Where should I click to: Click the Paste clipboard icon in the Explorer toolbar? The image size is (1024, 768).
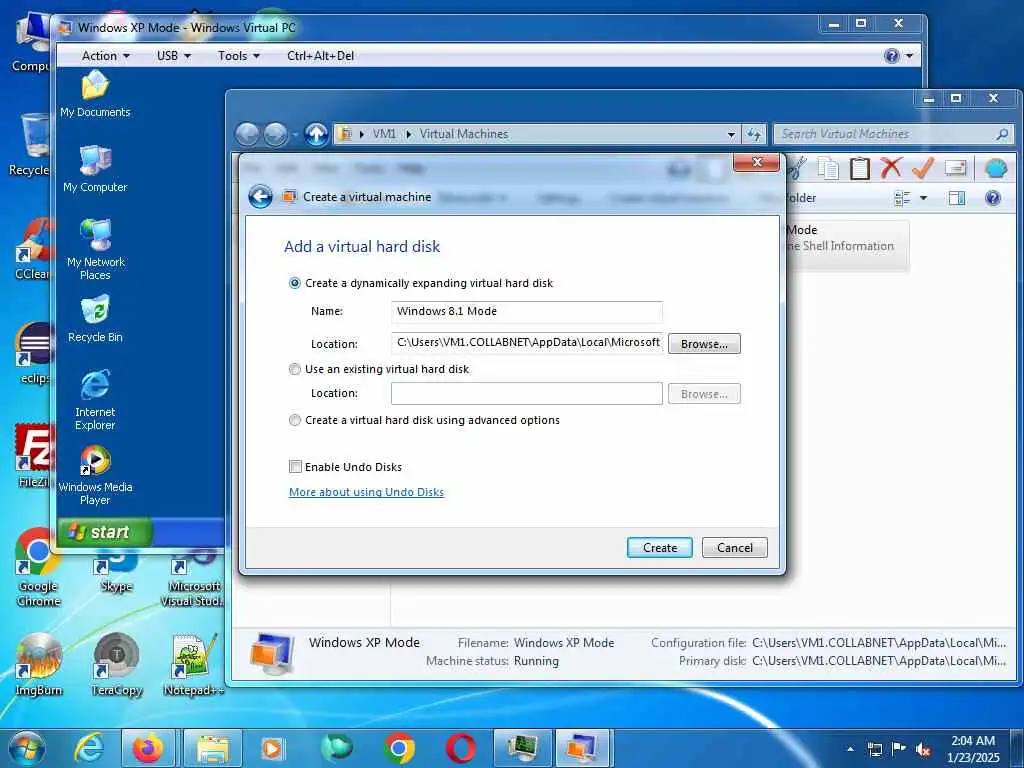(859, 168)
